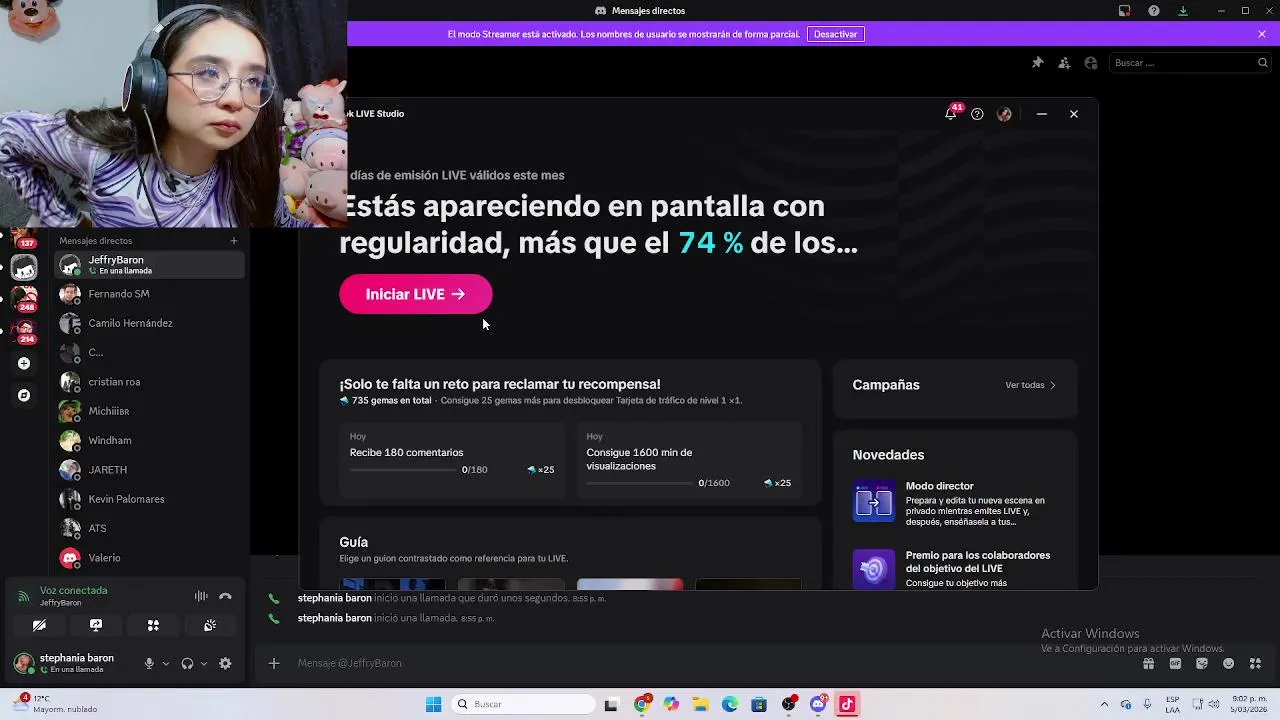Deafen Discord headphones
The image size is (1280, 720).
pyautogui.click(x=187, y=663)
